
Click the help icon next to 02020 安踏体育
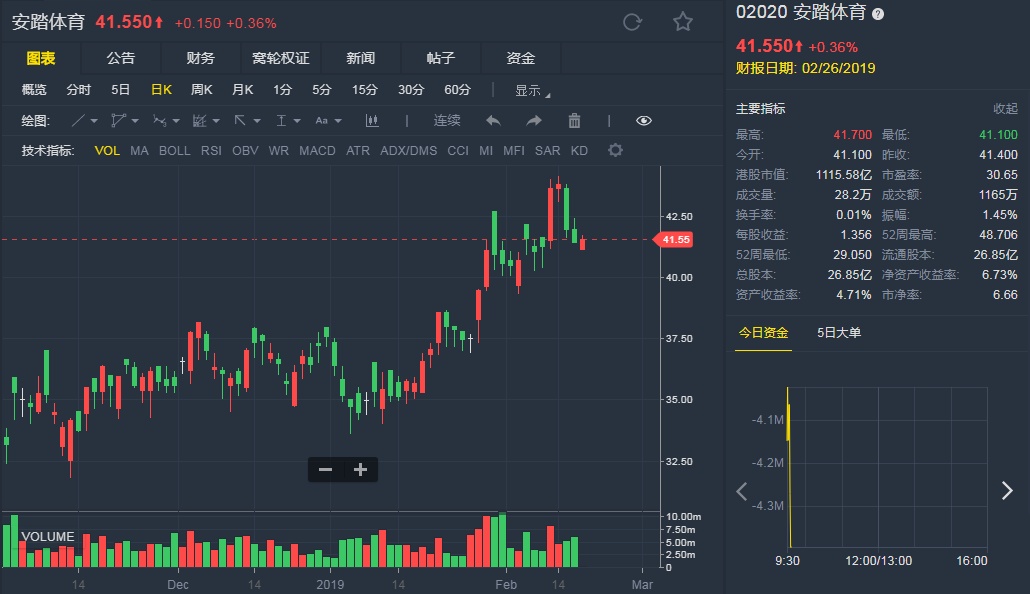coord(878,15)
